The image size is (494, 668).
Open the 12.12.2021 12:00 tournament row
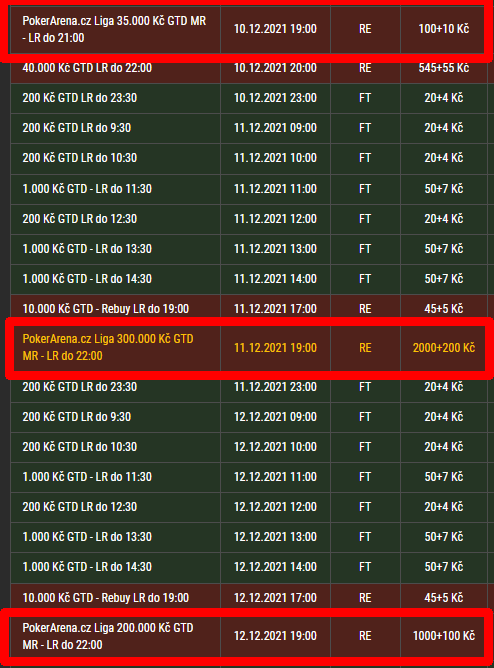tap(247, 507)
